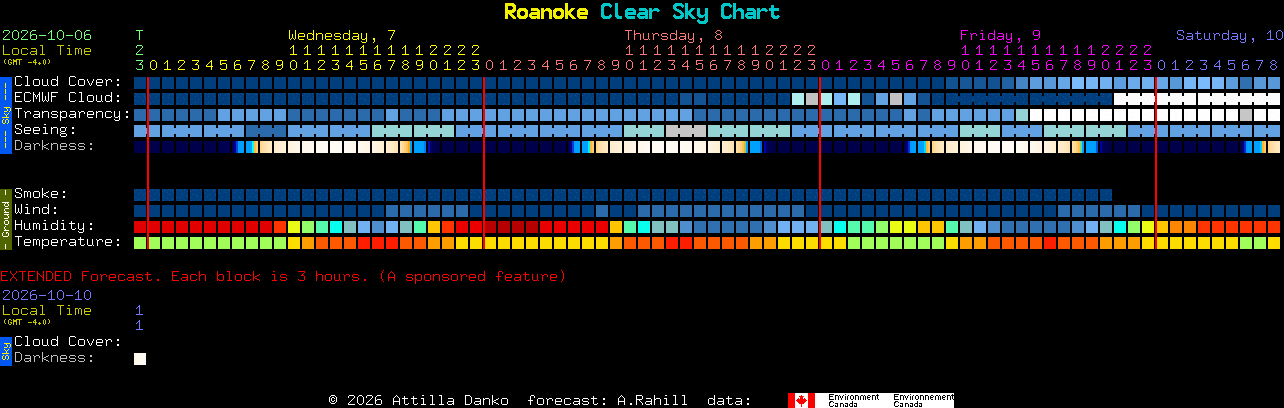Click the yellow Roanoke title
Image resolution: width=1284 pixels, height=408 pixels.
tap(546, 12)
